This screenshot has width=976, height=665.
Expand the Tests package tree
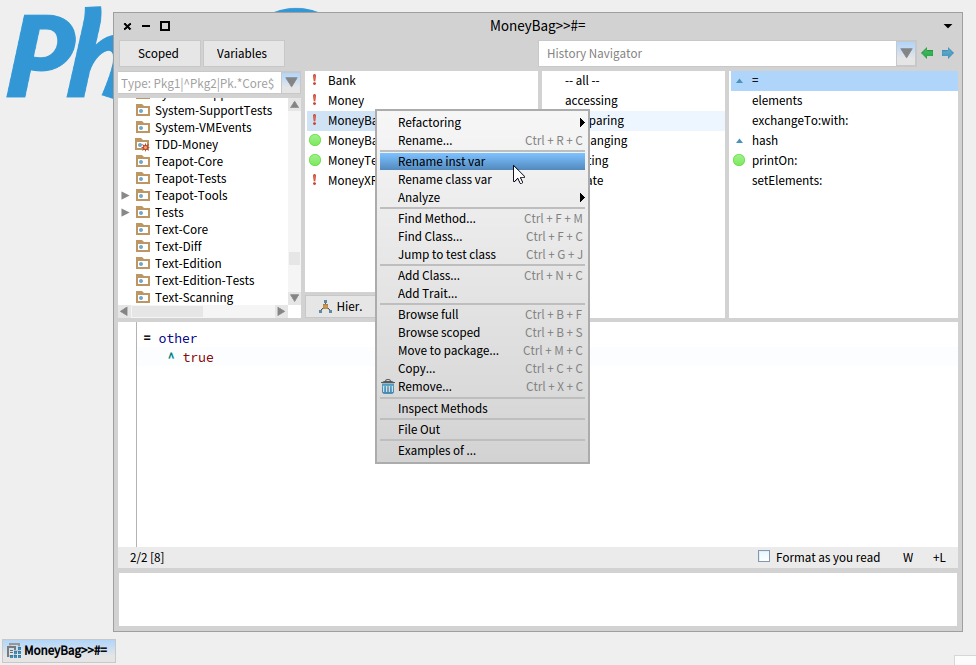pyautogui.click(x=125, y=212)
